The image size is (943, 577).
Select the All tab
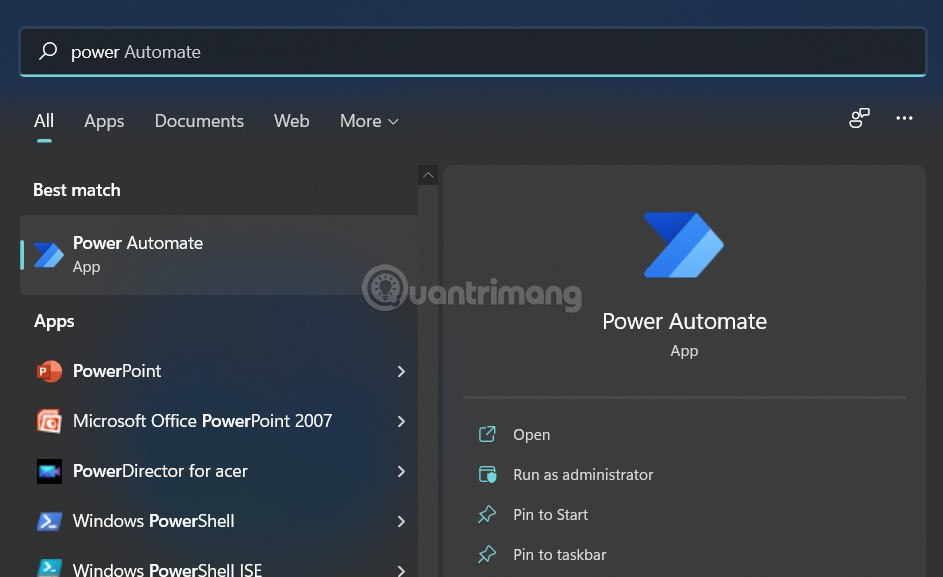tap(44, 121)
